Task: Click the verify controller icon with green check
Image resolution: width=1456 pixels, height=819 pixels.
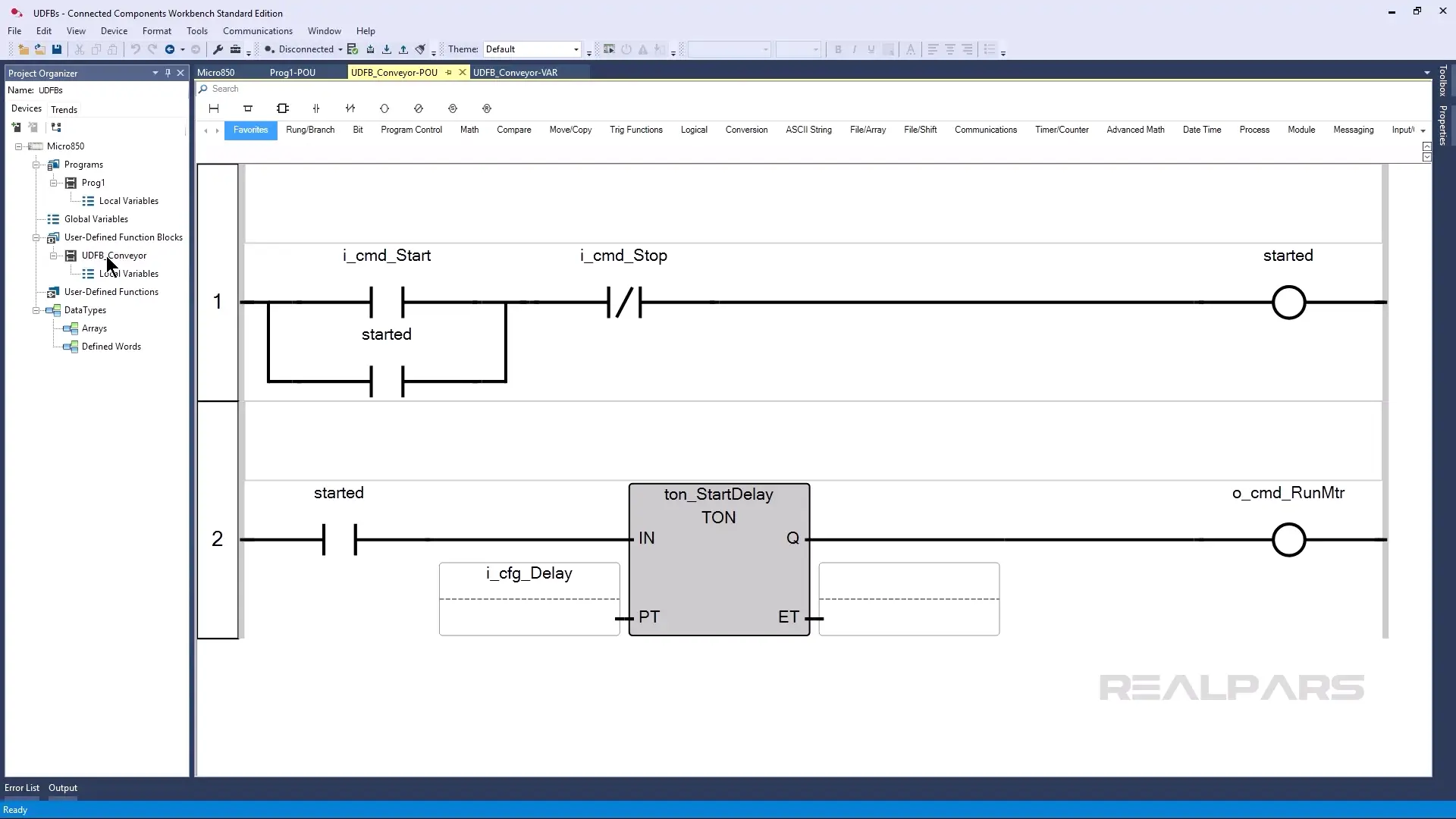Action: pos(353,49)
